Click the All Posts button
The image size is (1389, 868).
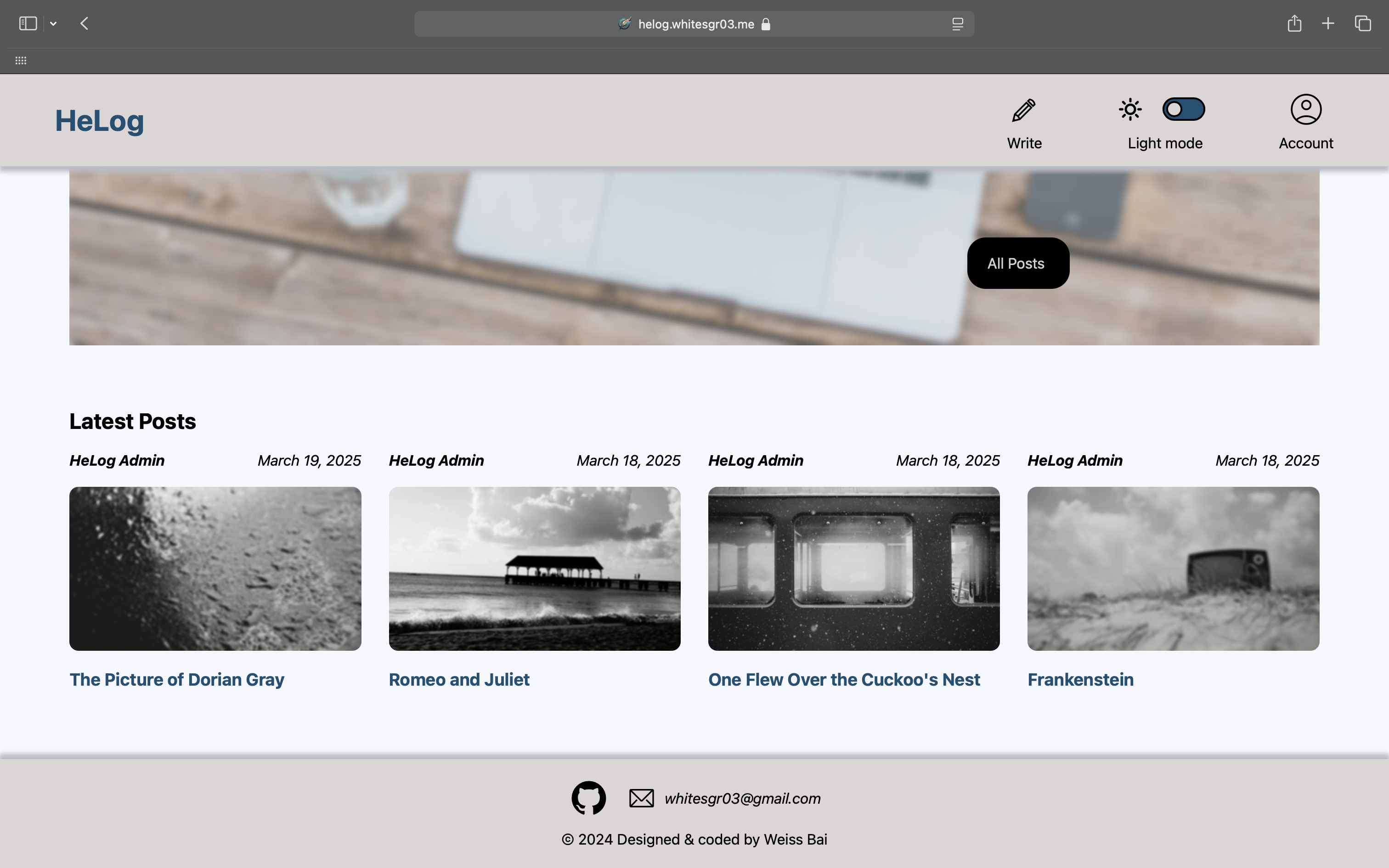click(1018, 263)
